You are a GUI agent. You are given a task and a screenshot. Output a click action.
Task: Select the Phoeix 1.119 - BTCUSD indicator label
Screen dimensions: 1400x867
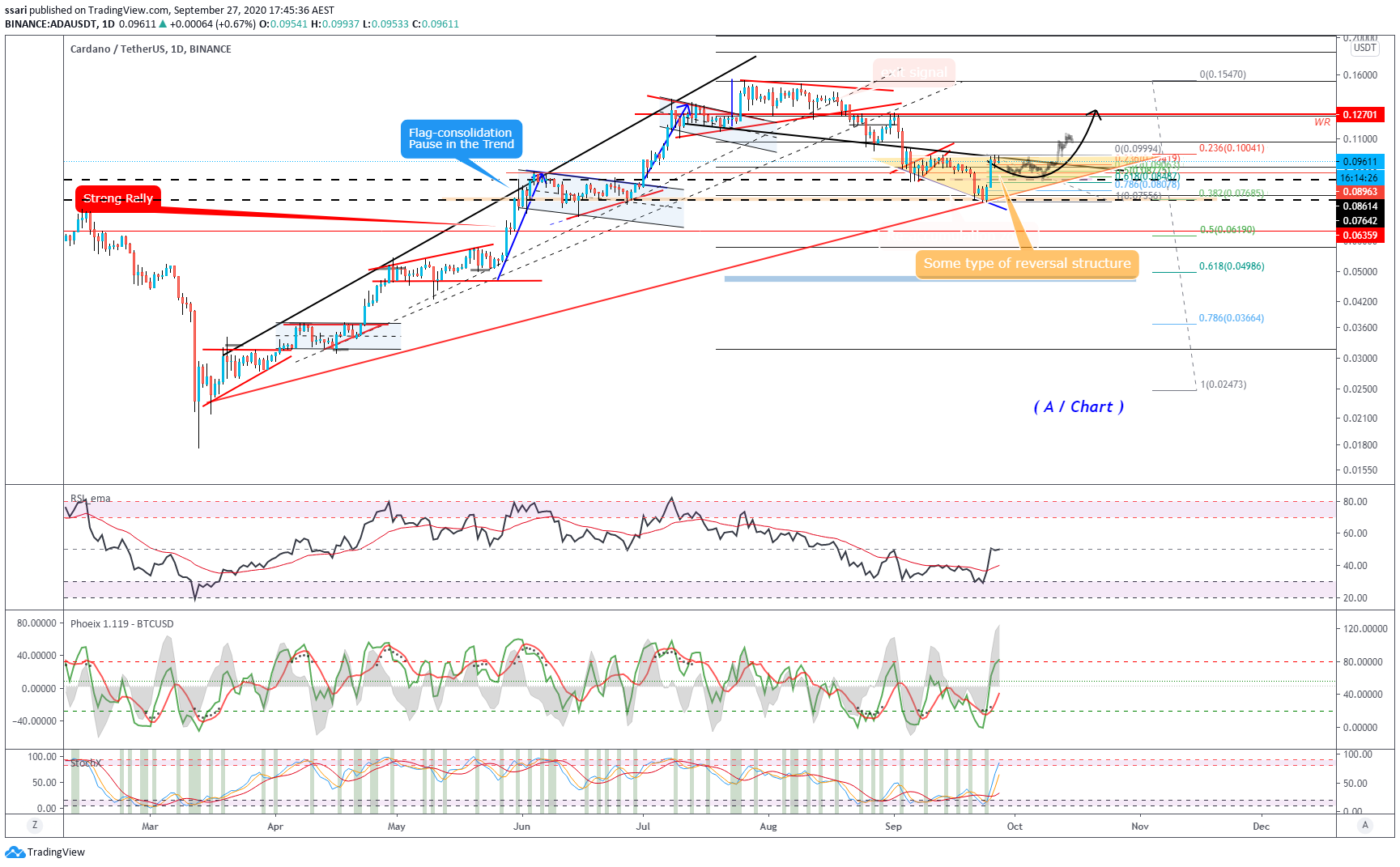click(122, 624)
